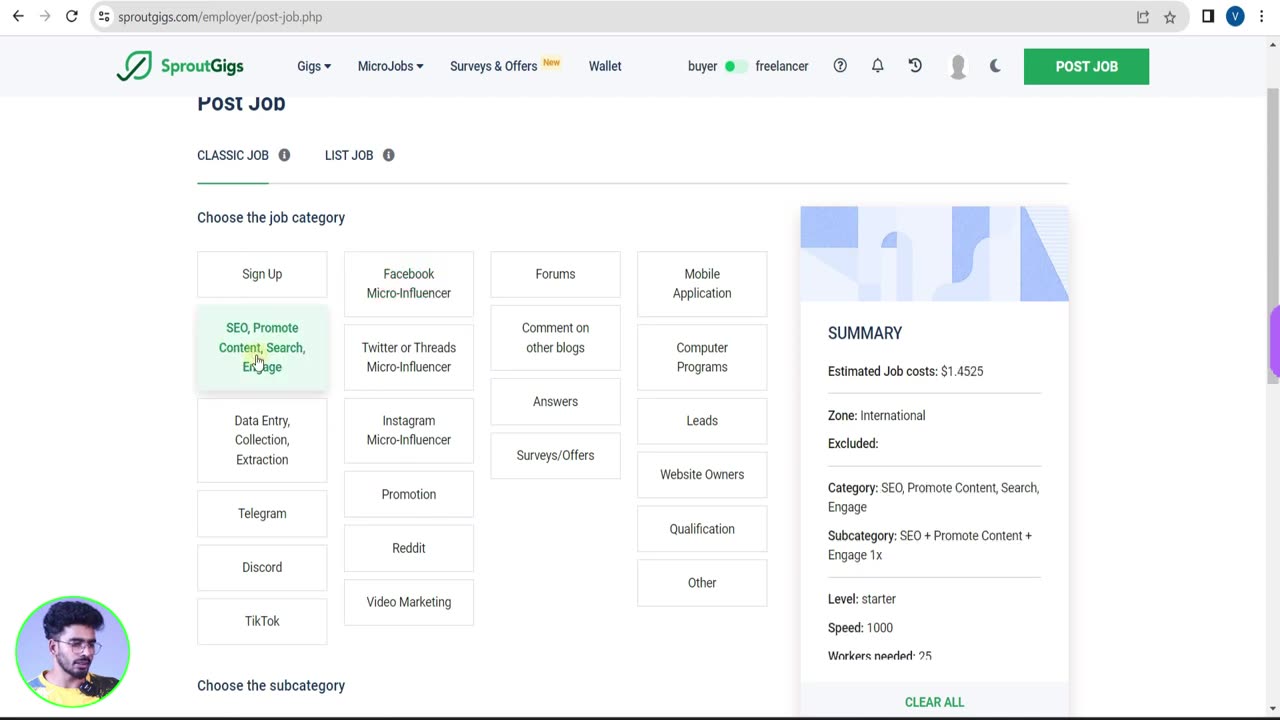Click the 'Zone: International' text

click(x=876, y=415)
